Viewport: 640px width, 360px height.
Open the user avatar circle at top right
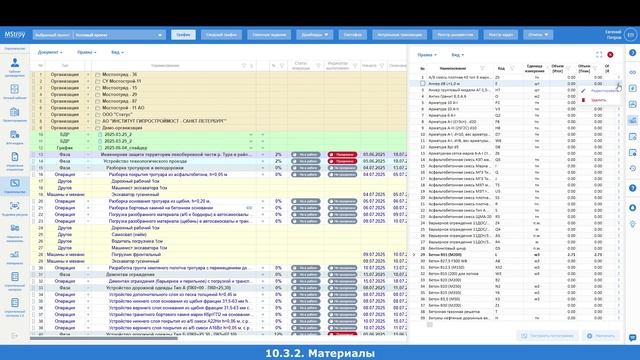coord(631,35)
